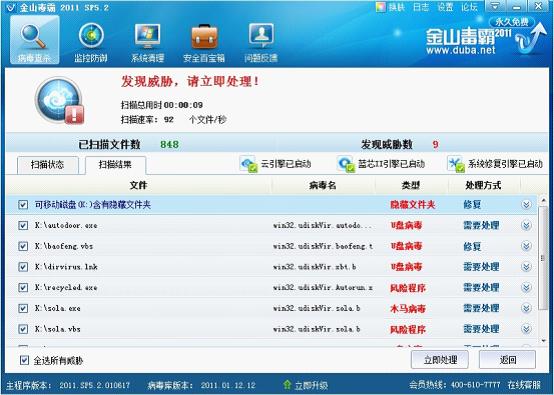Open the 系统清理 monitor icon
Screen dimensions: 554x395
(147, 36)
